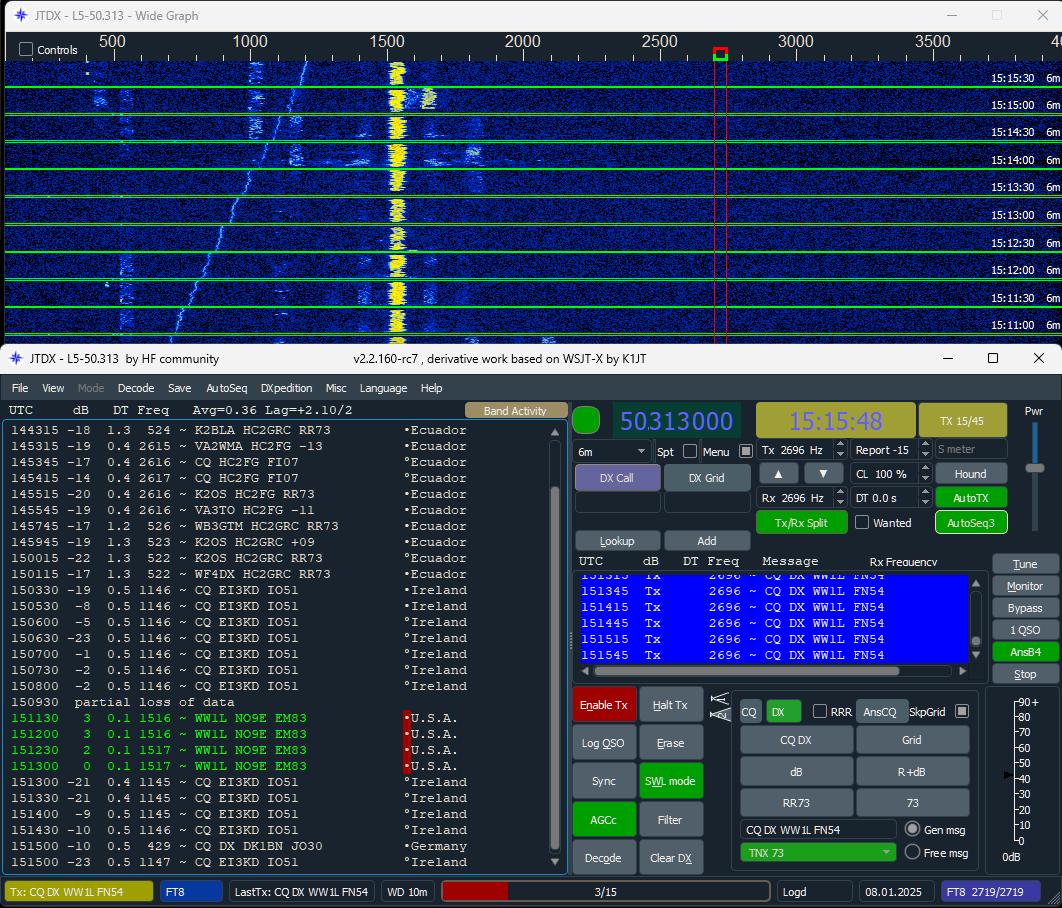
Task: Toggle the SkpGrid checkbox
Action: coord(961,711)
